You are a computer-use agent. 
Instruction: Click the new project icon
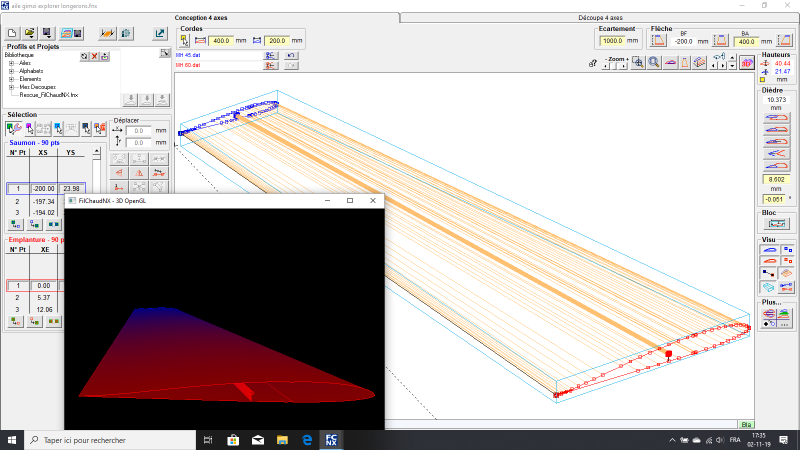point(13,33)
